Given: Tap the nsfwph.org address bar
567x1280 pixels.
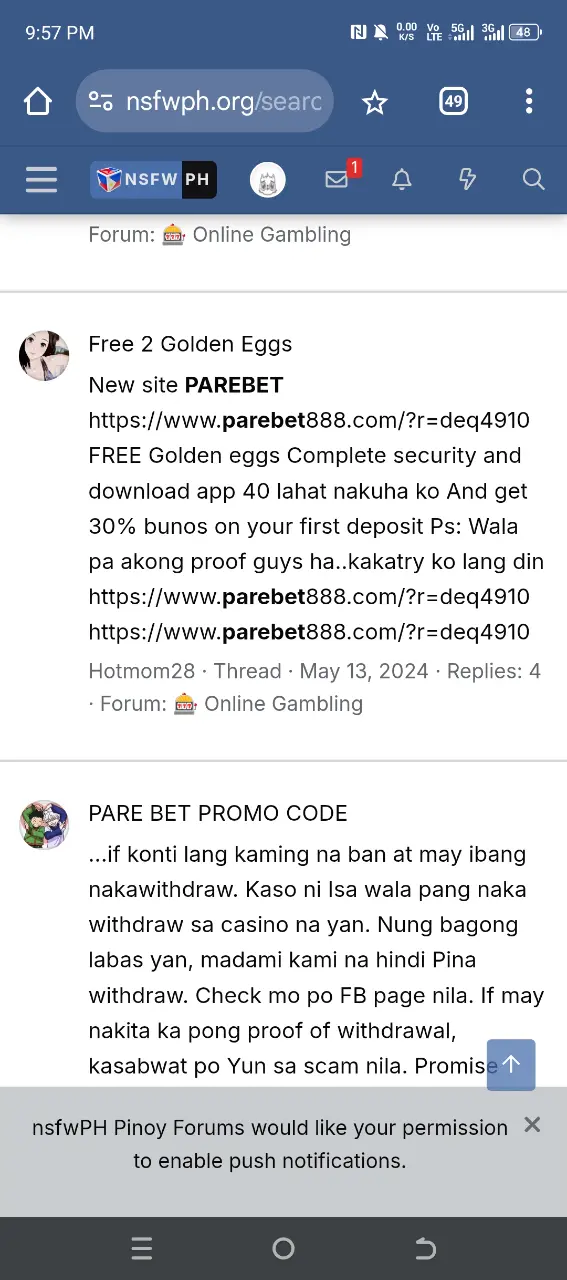Looking at the screenshot, I should point(205,101).
